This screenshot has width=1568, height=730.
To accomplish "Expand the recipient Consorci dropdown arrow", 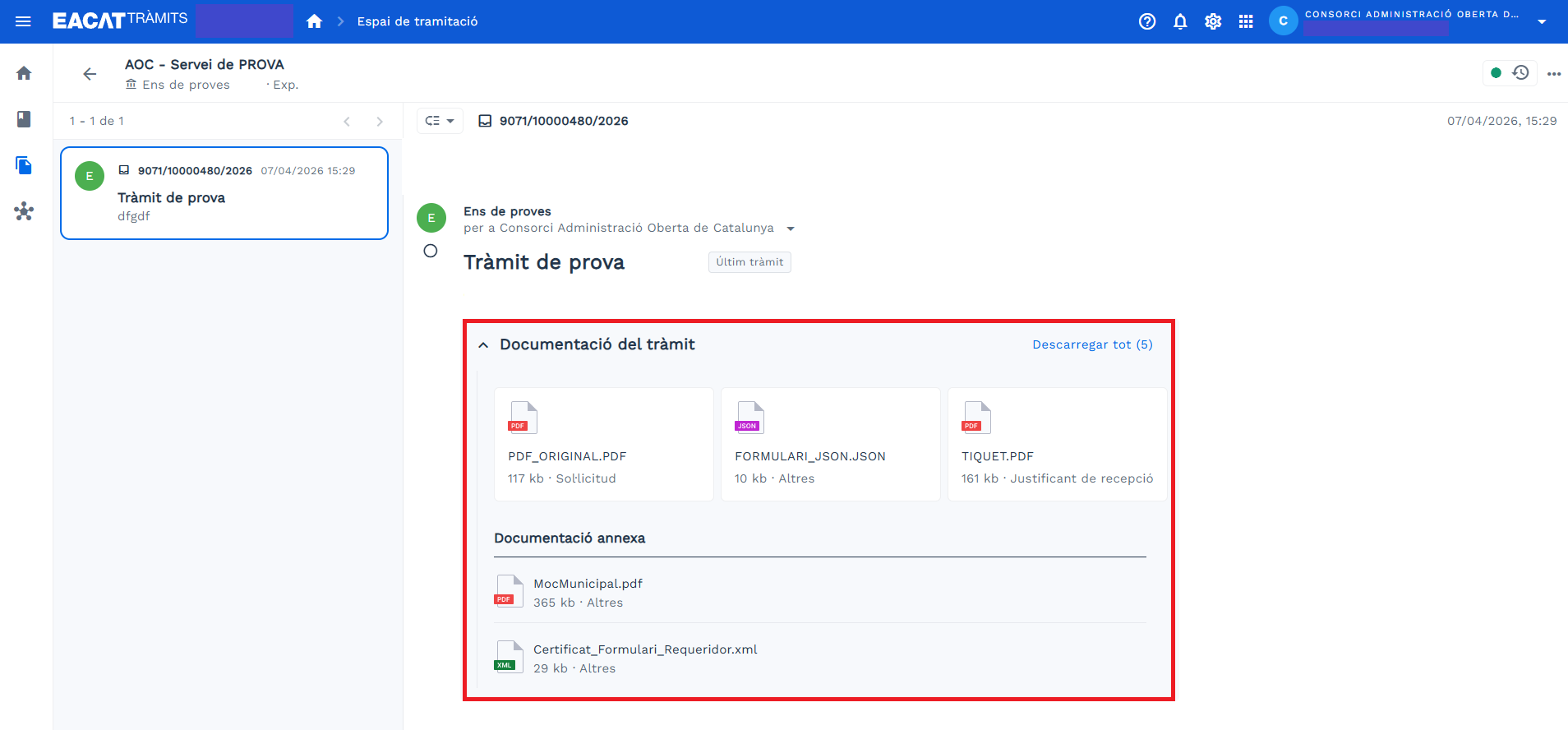I will coord(791,229).
